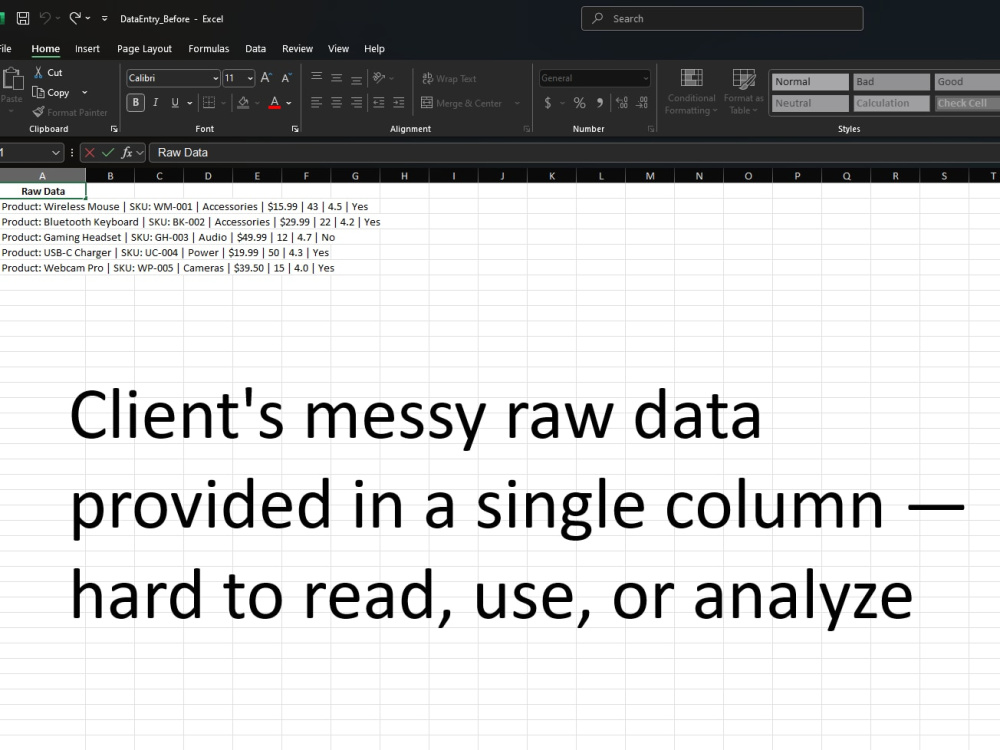Toggle Italic formatting
Image resolution: width=1000 pixels, height=750 pixels.
pos(156,103)
